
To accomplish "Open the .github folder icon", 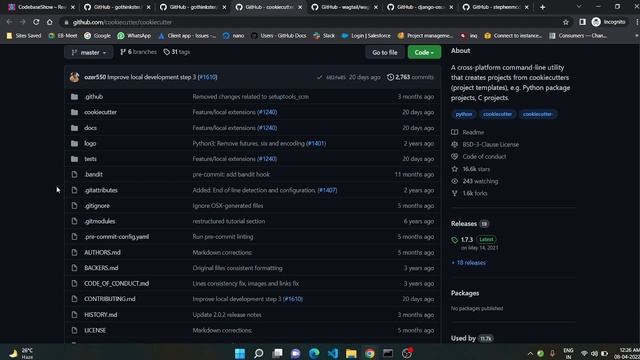I will coord(74,97).
